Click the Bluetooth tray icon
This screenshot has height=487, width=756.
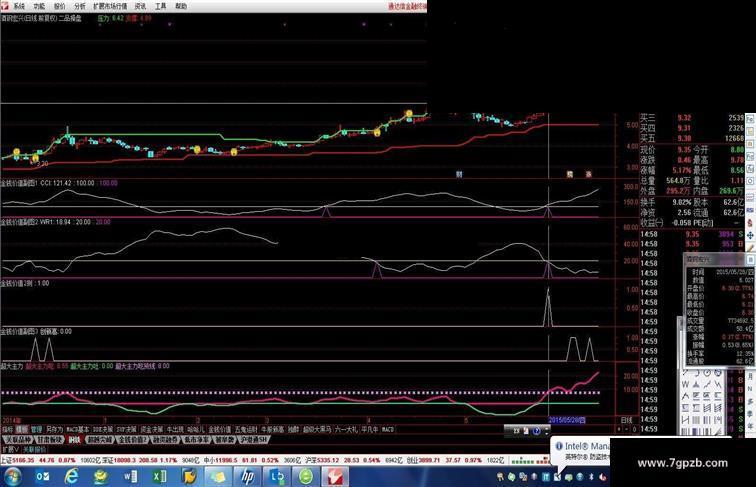pos(591,477)
